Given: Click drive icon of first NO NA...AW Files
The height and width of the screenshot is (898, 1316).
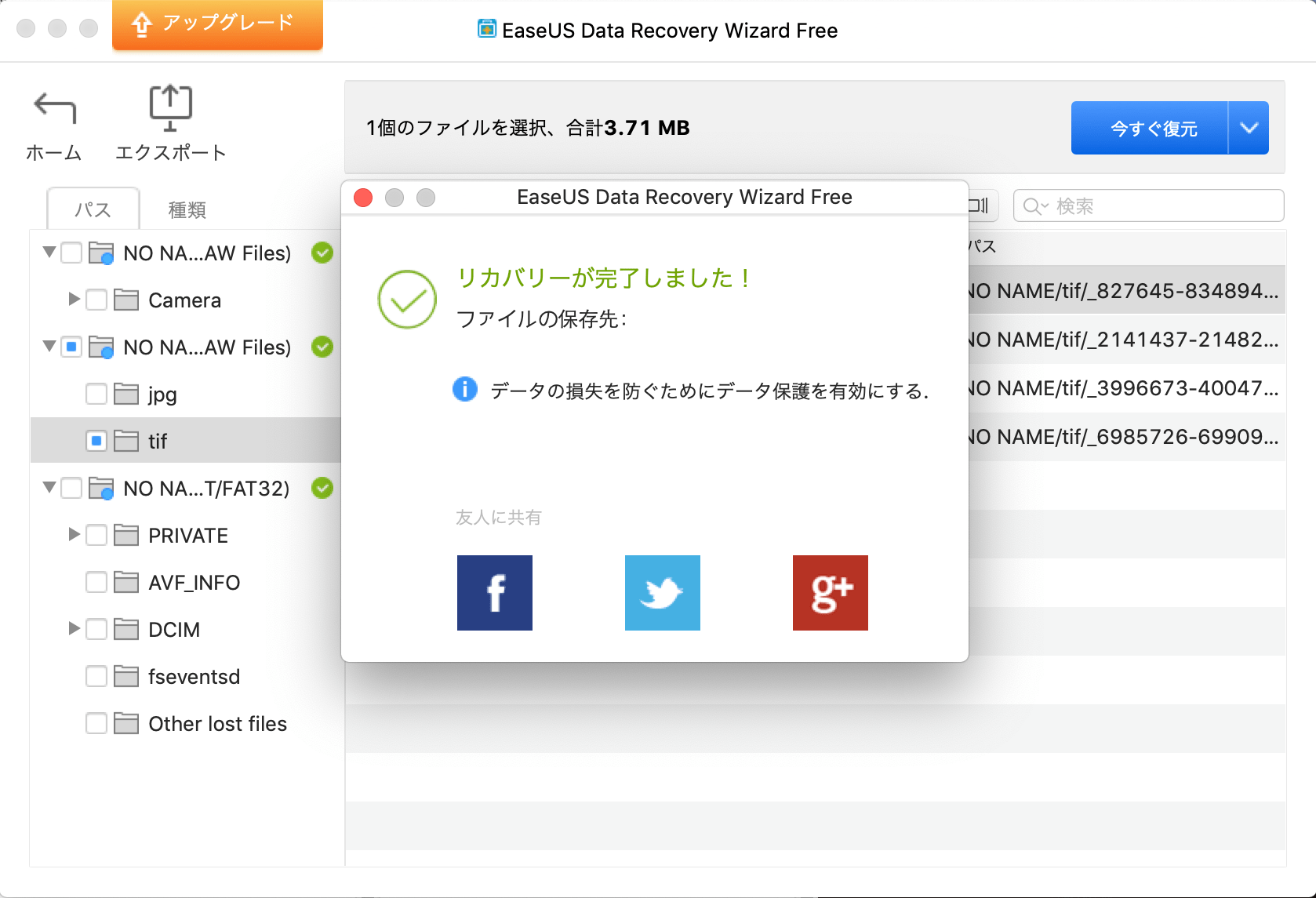Looking at the screenshot, I should click(102, 253).
